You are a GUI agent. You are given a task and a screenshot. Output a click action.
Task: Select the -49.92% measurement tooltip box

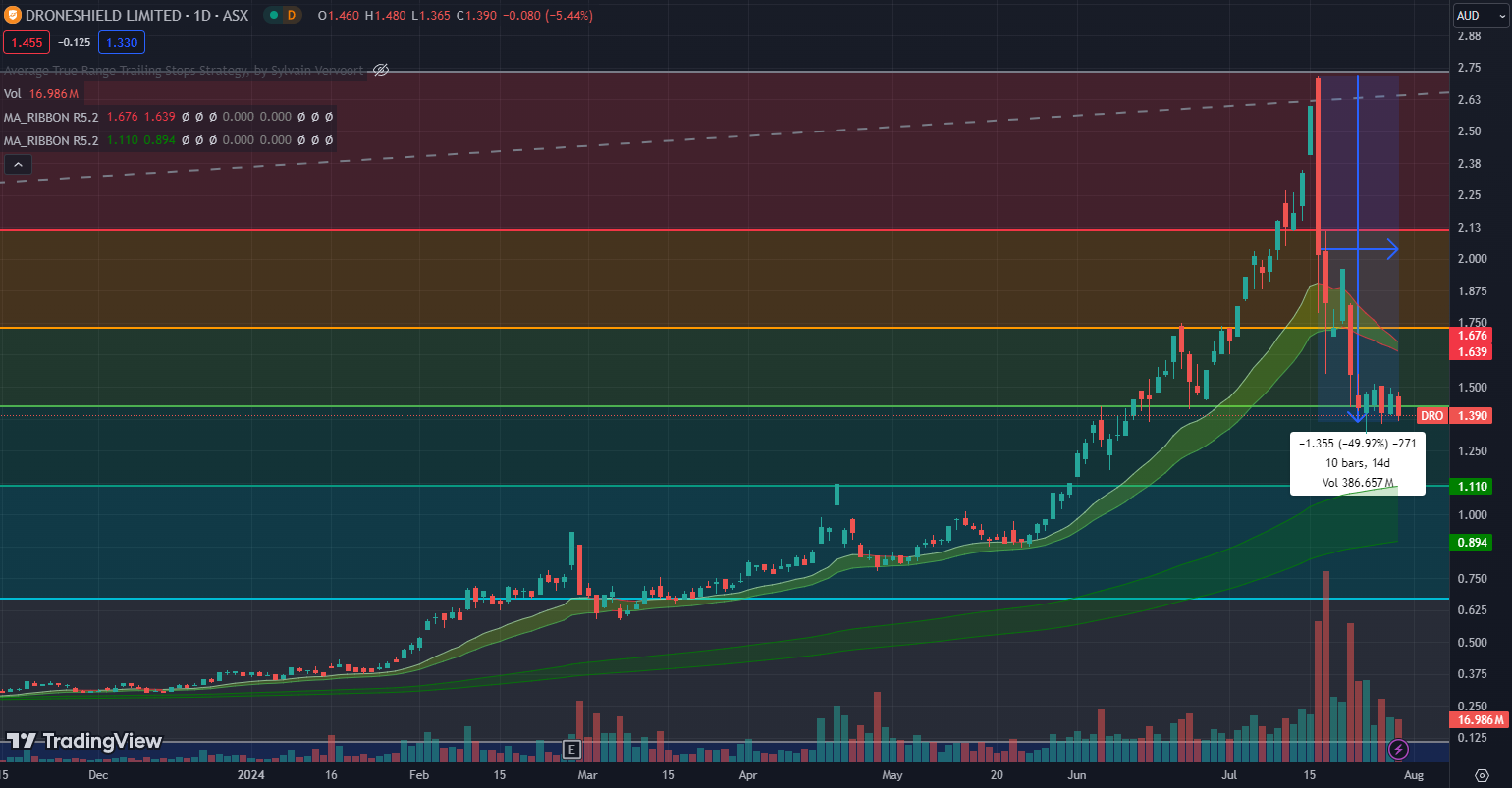pos(1358,463)
